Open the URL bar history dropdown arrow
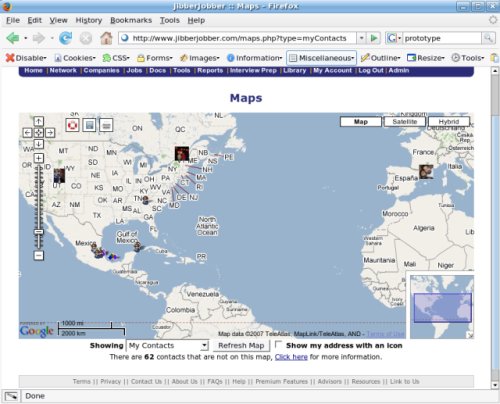Screen dimensions: 500x404 (361, 38)
